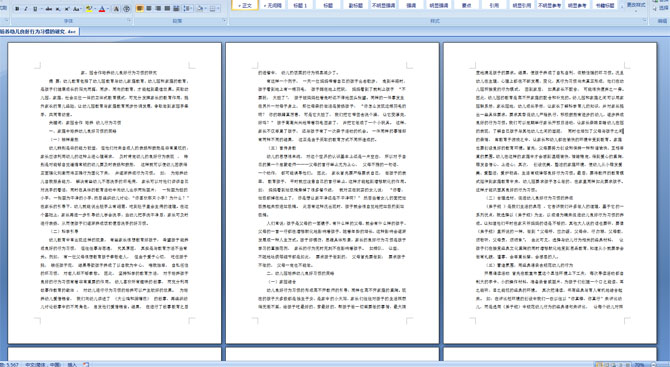Toggle italic formatting
The image size is (670, 367).
pyautogui.click(x=26, y=9)
